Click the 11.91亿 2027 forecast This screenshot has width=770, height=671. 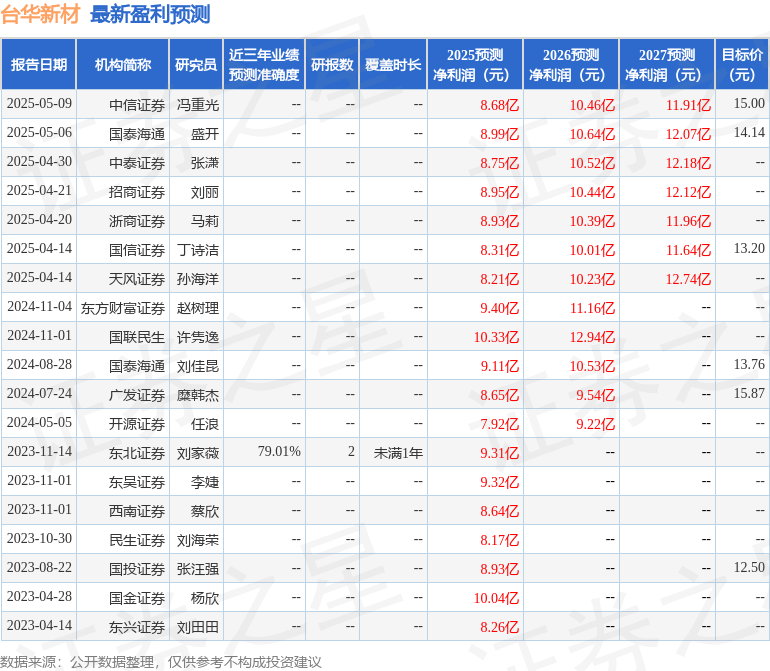coord(688,105)
